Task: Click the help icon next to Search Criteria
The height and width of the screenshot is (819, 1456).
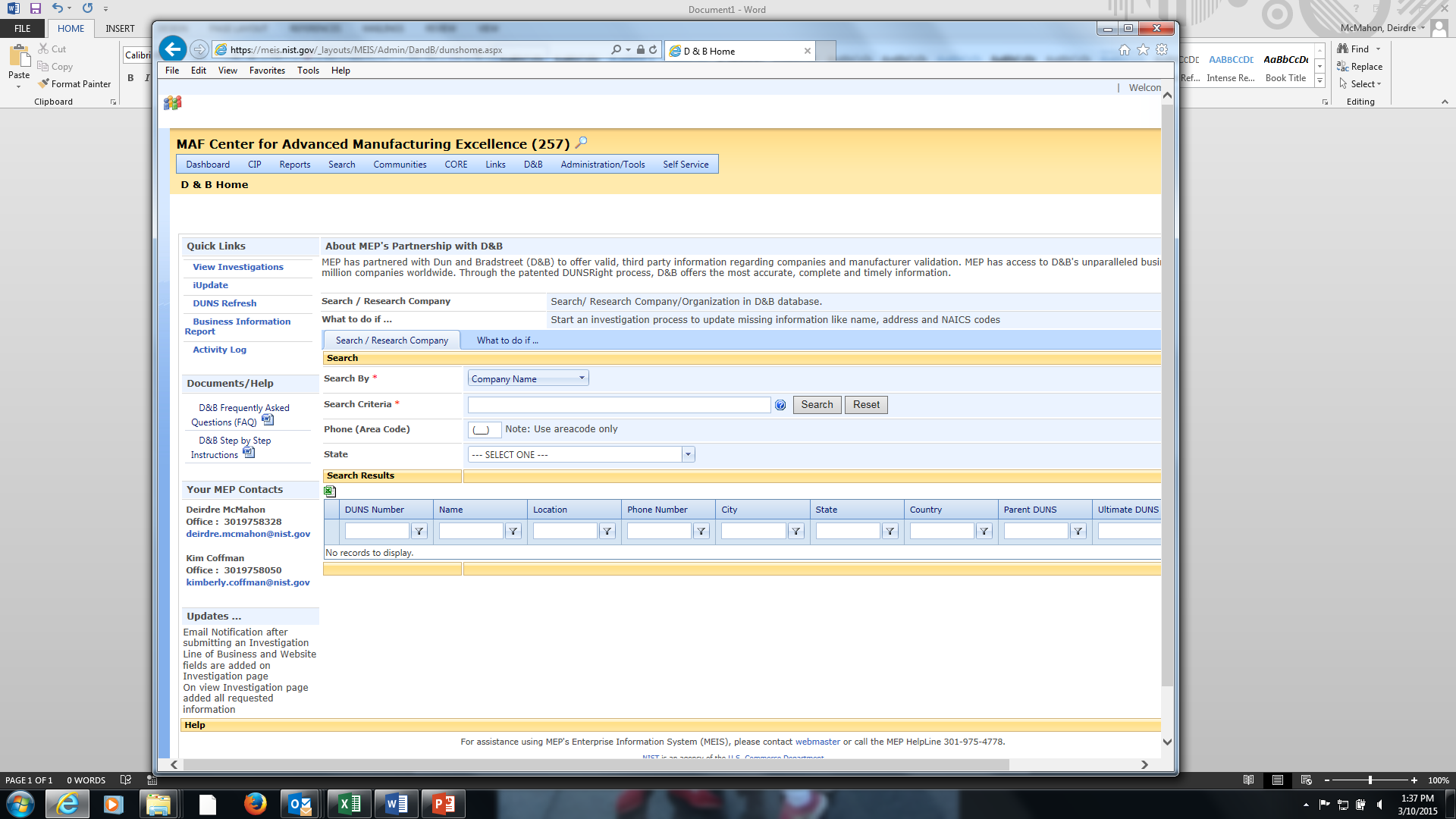Action: (x=780, y=406)
